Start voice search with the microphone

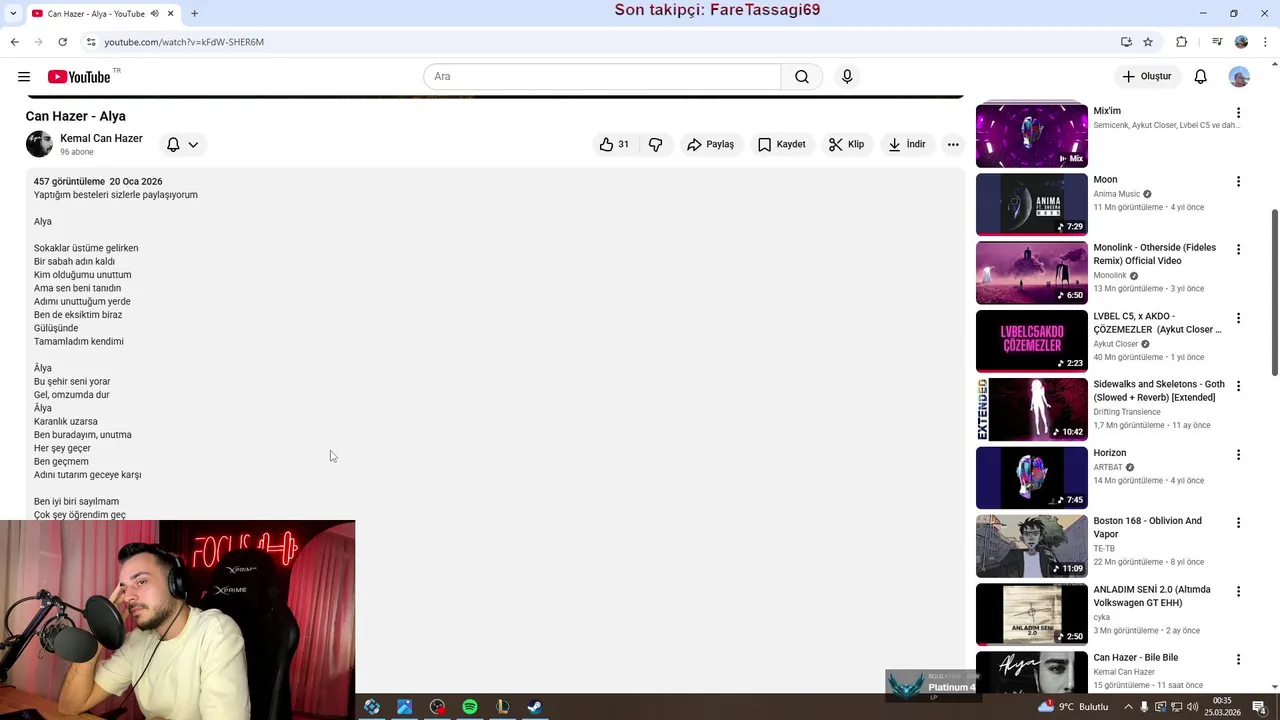[x=847, y=77]
